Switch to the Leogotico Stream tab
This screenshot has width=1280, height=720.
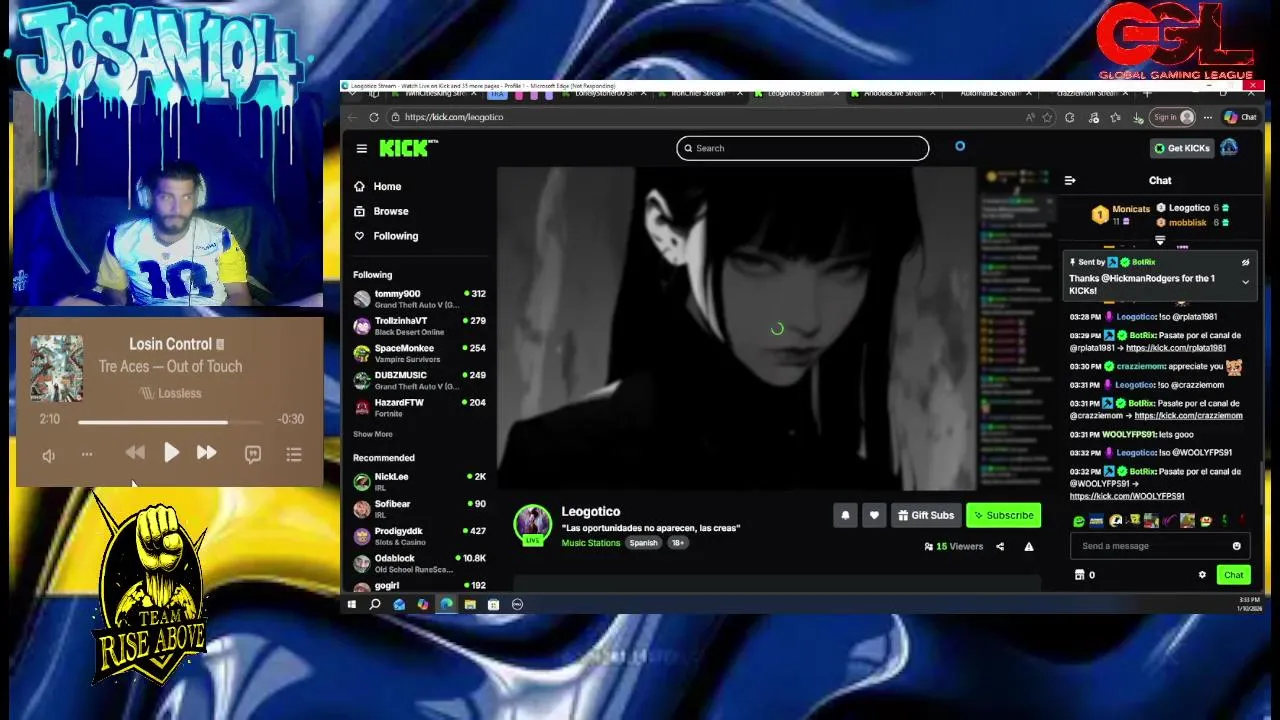coord(796,93)
